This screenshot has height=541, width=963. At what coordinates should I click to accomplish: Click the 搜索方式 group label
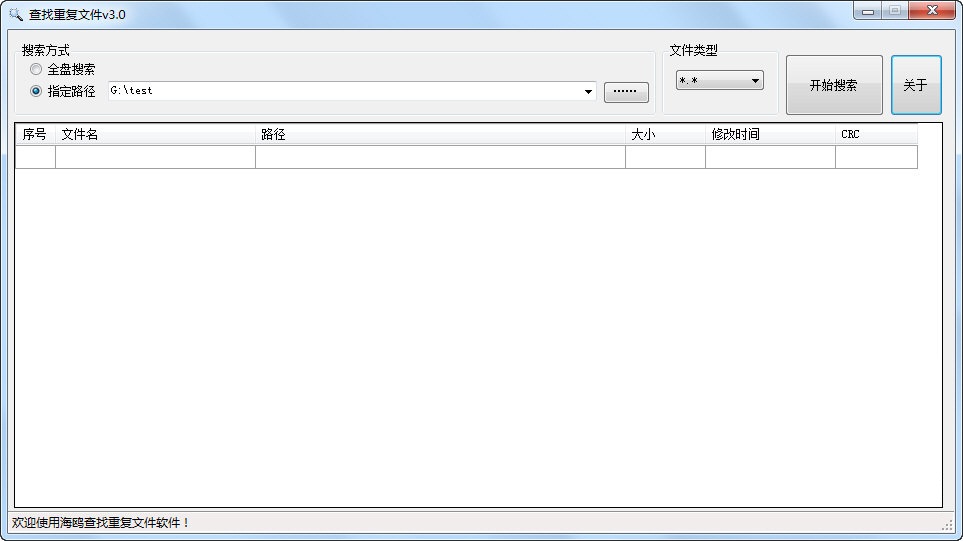tap(45, 50)
